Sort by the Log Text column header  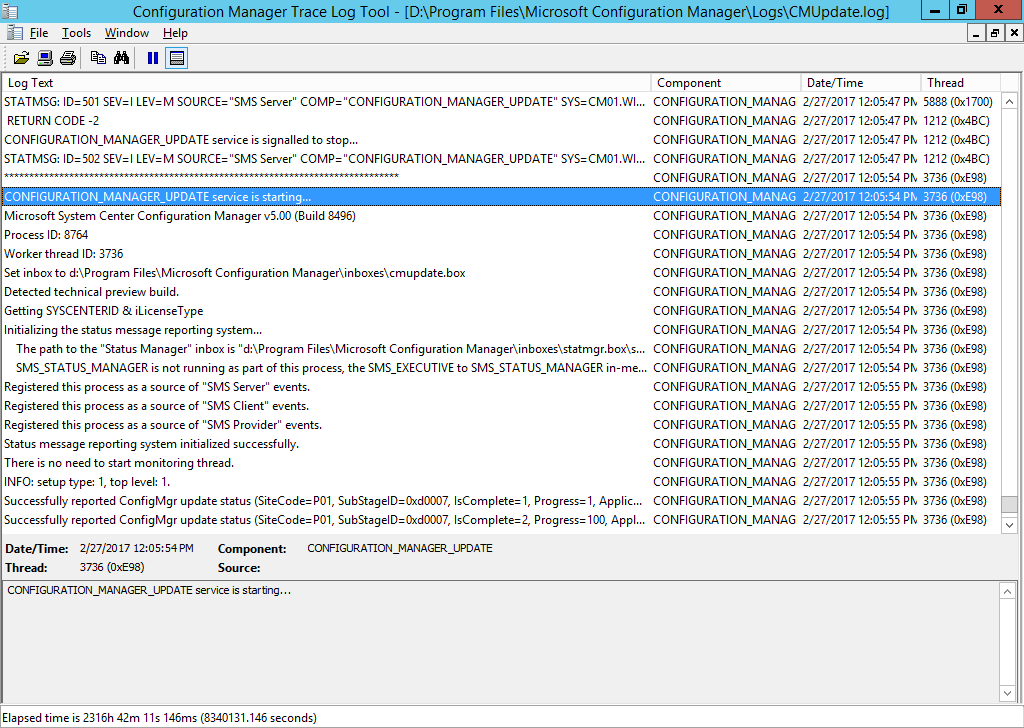click(327, 83)
